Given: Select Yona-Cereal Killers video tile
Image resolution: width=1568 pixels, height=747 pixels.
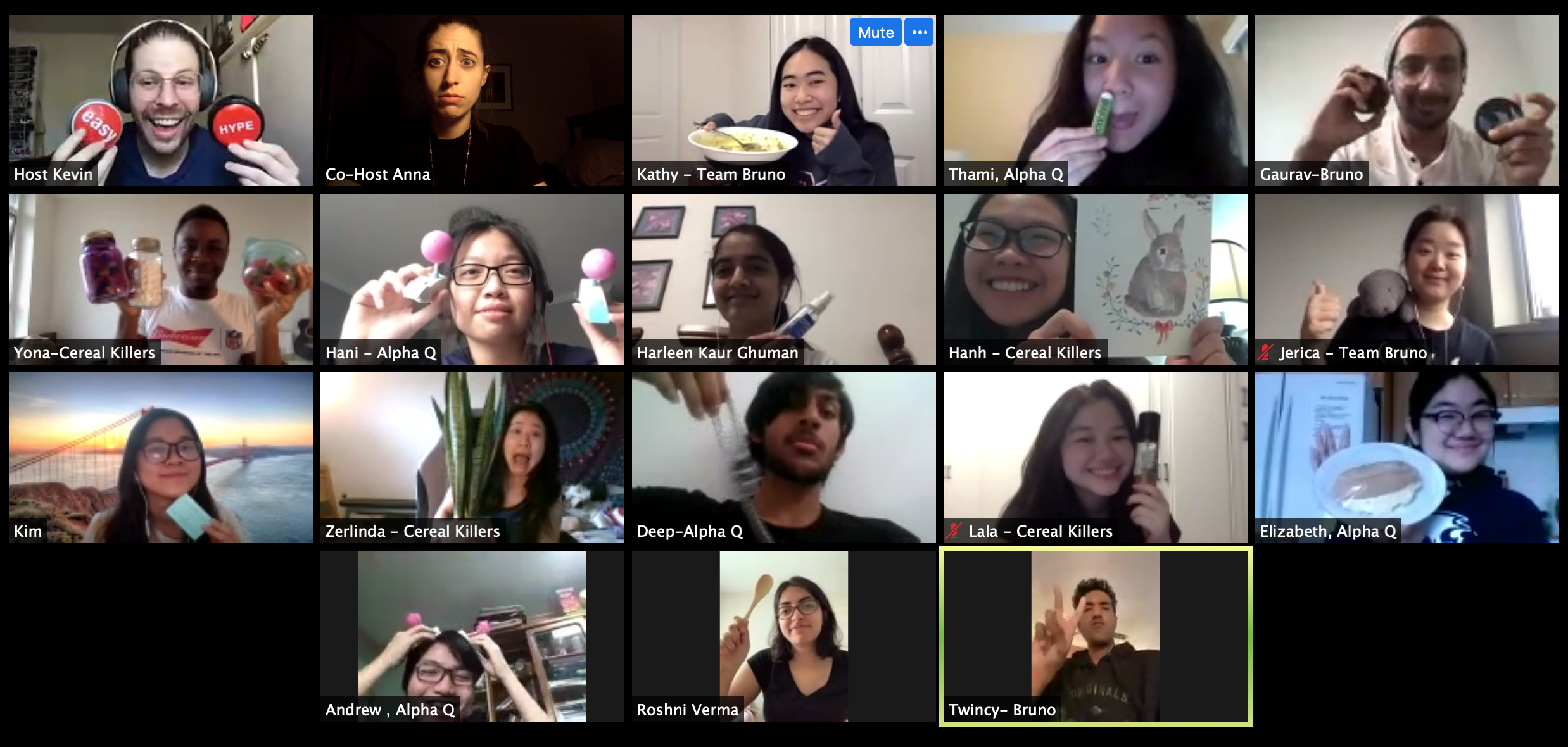Looking at the screenshot, I should coord(161,279).
